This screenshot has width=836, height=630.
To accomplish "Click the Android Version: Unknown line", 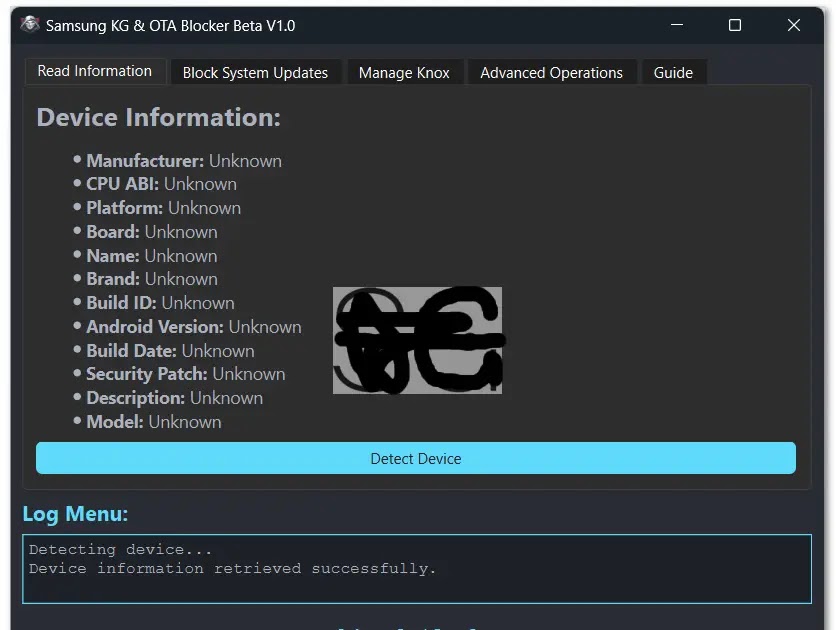I will click(x=194, y=327).
